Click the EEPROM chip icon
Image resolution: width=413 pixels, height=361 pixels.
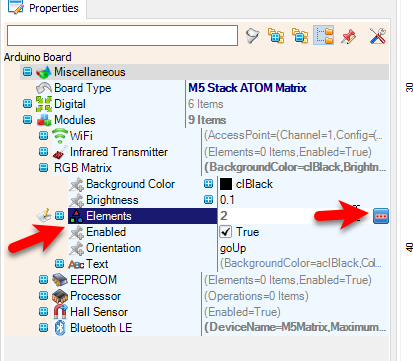(60, 280)
